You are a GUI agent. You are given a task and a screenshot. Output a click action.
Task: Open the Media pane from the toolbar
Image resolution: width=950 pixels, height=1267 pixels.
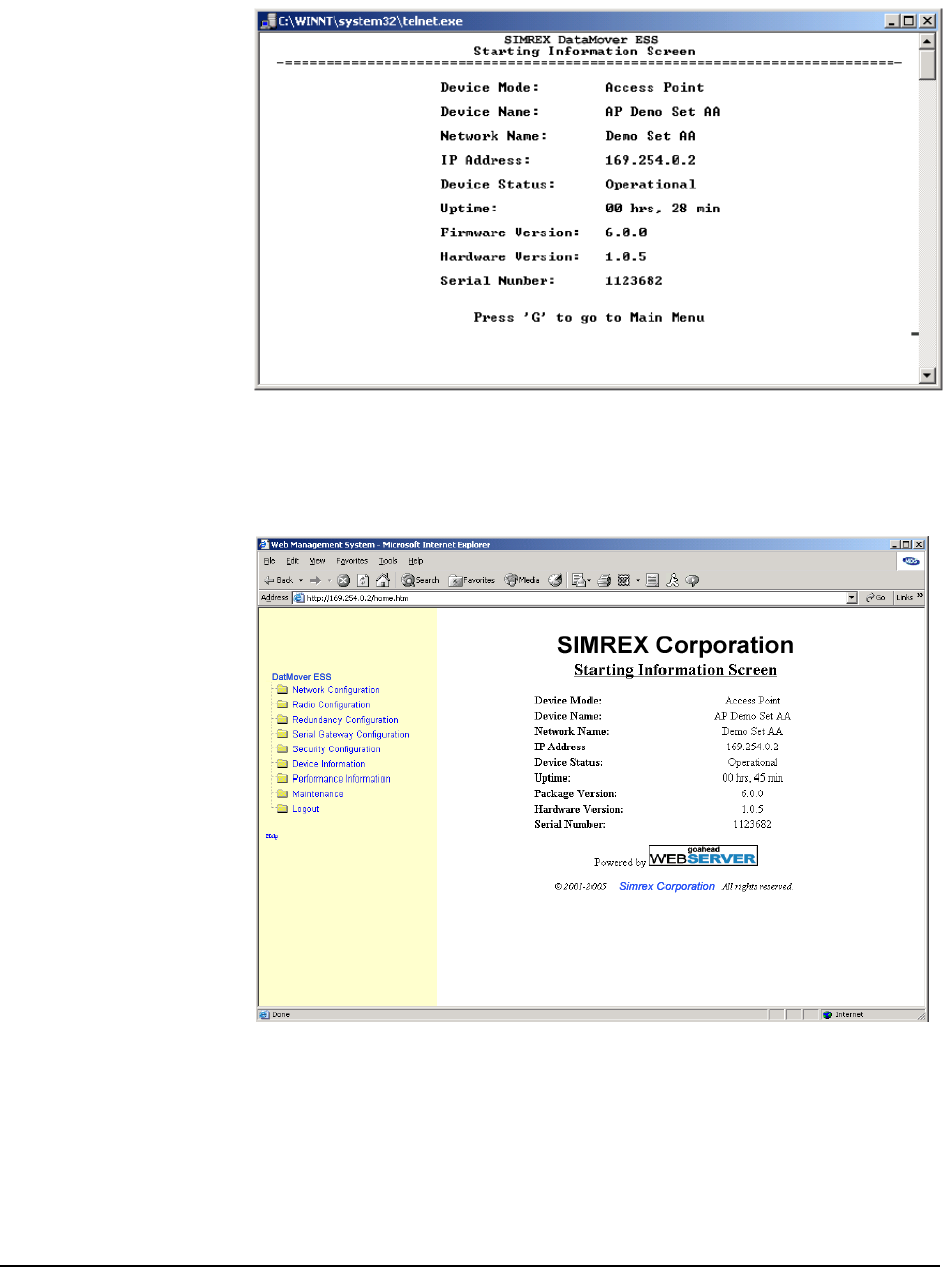click(522, 580)
